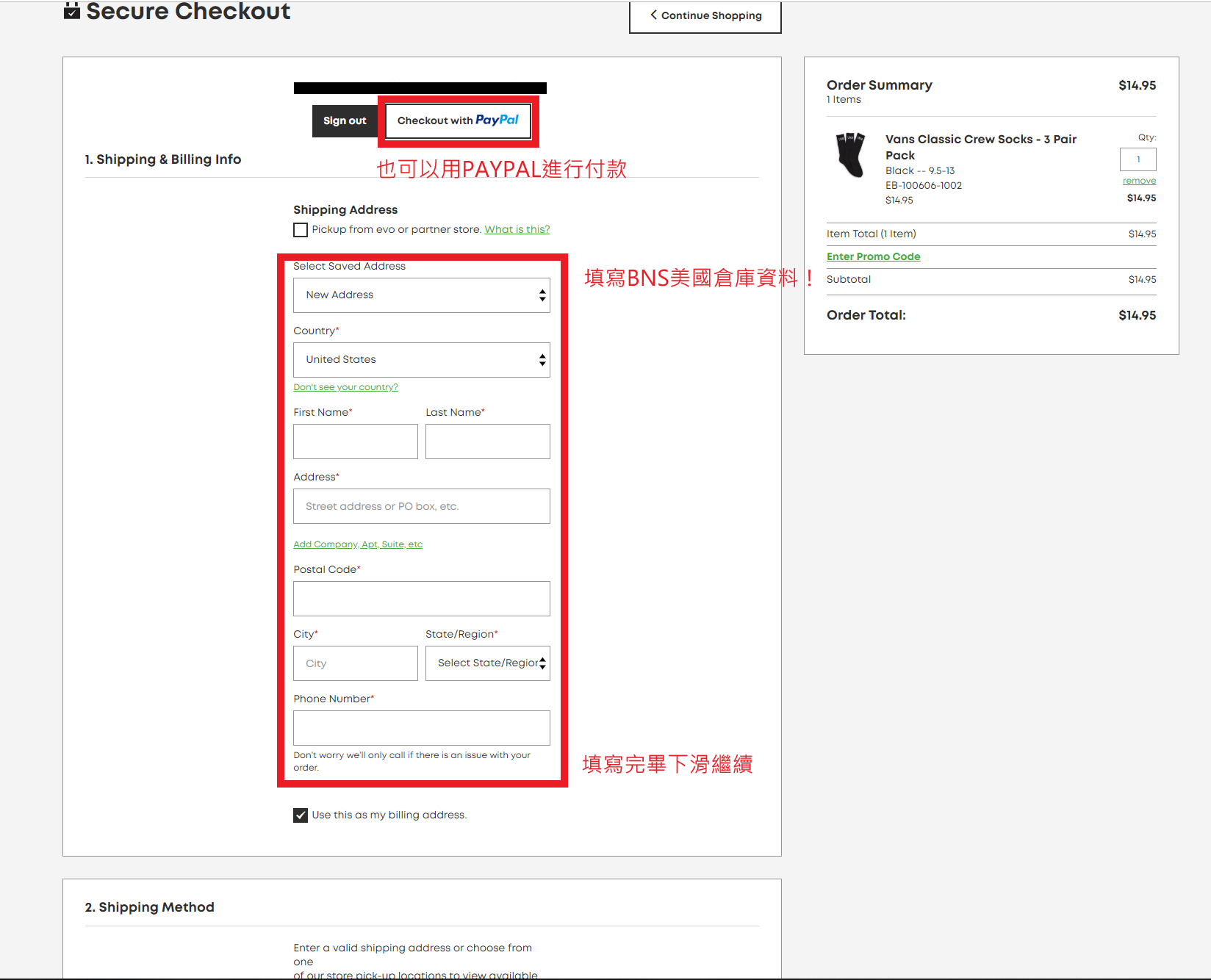
Task: Focus the First Name input field
Action: tap(355, 442)
